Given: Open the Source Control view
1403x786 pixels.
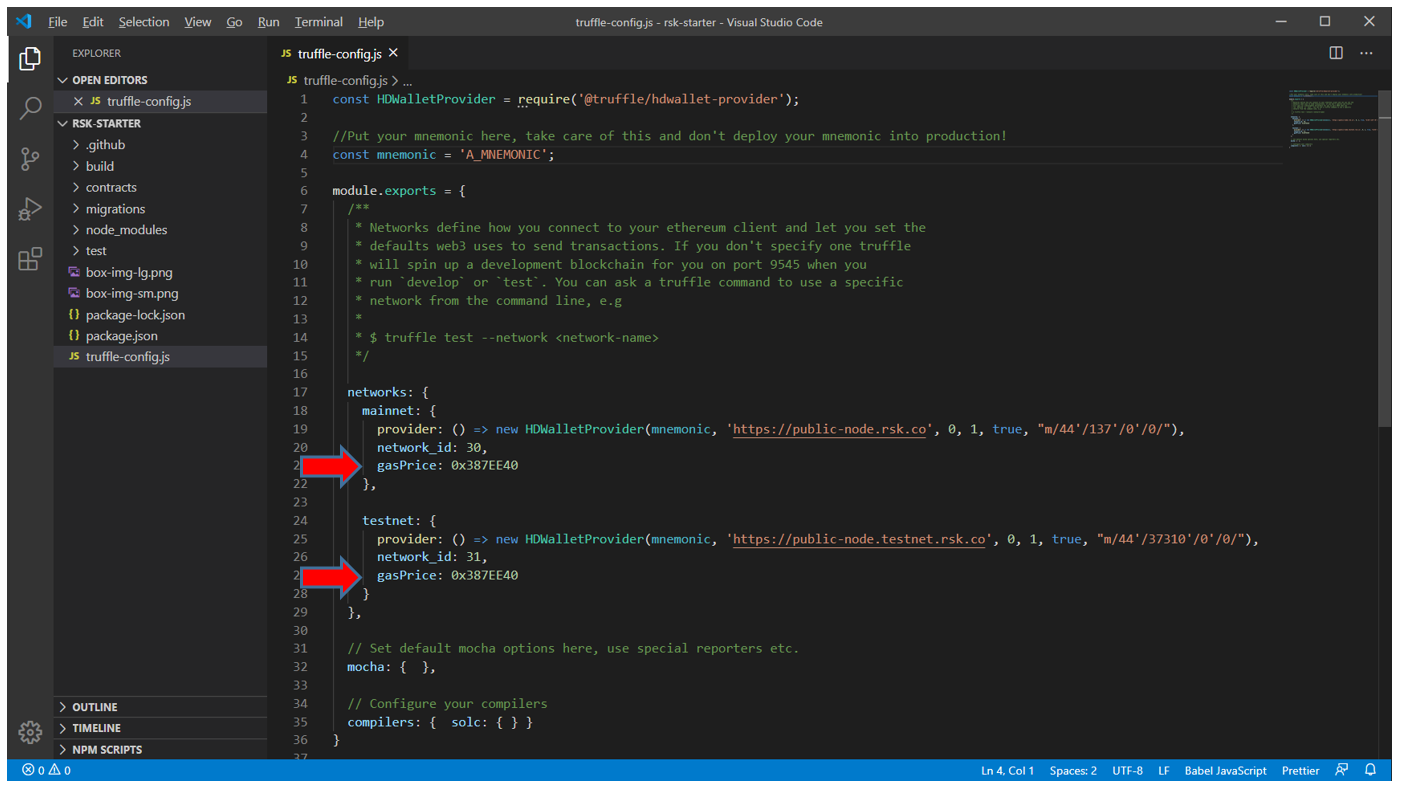Looking at the screenshot, I should 30,158.
